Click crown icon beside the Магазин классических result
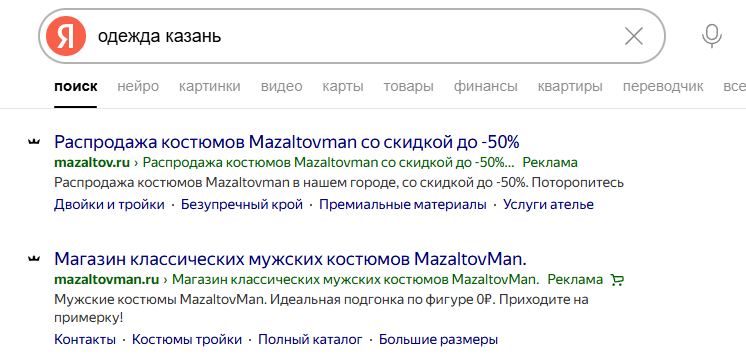 pyautogui.click(x=34, y=259)
